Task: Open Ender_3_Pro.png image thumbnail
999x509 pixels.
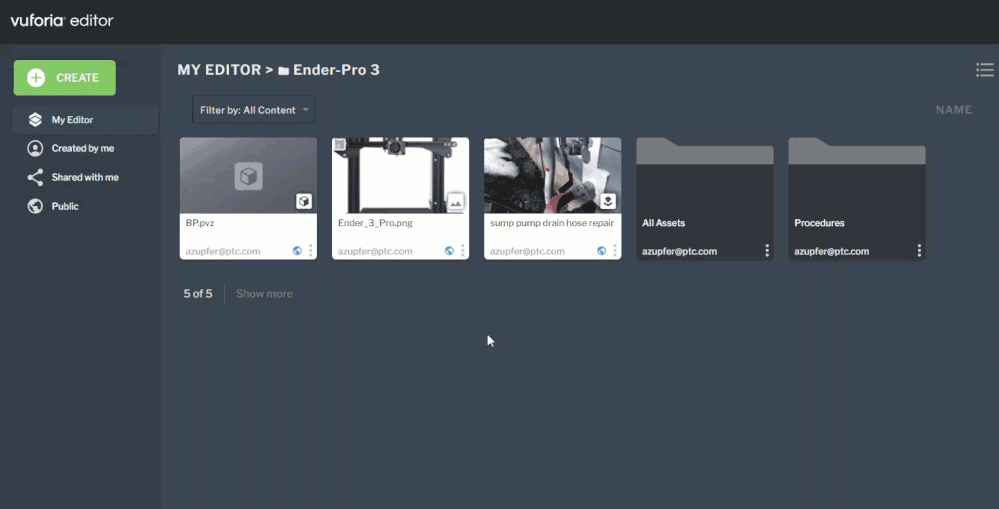Action: click(400, 176)
